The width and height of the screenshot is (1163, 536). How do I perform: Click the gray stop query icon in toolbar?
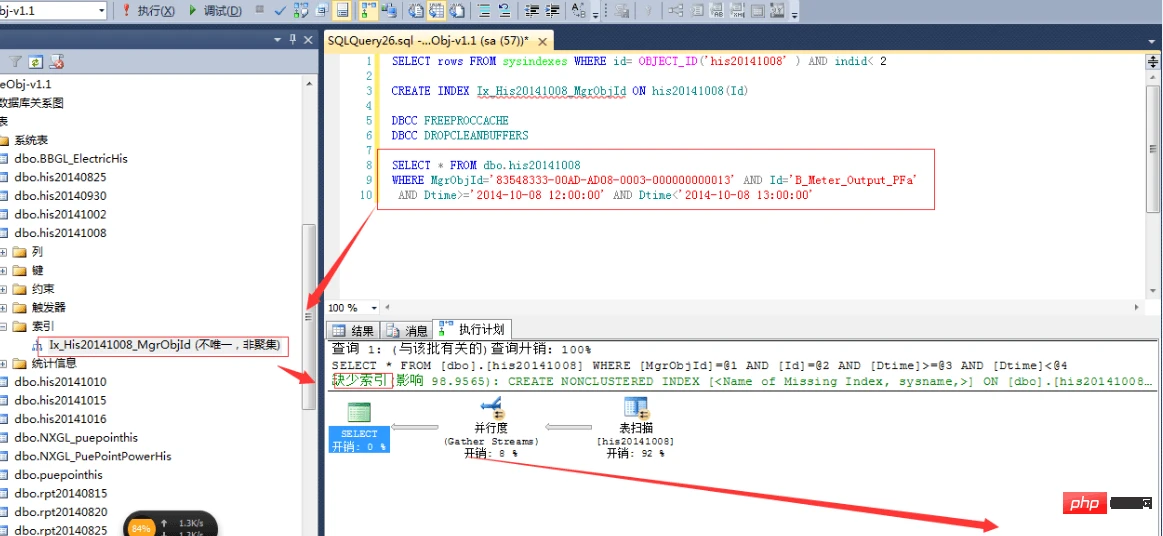coord(259,11)
